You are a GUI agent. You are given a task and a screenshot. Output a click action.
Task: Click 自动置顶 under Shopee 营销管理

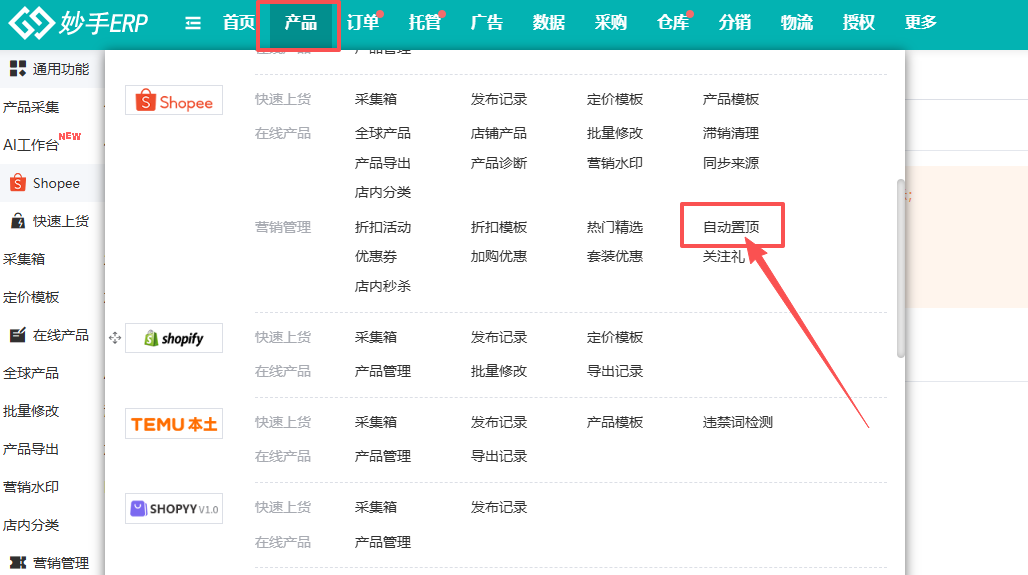pos(731,227)
